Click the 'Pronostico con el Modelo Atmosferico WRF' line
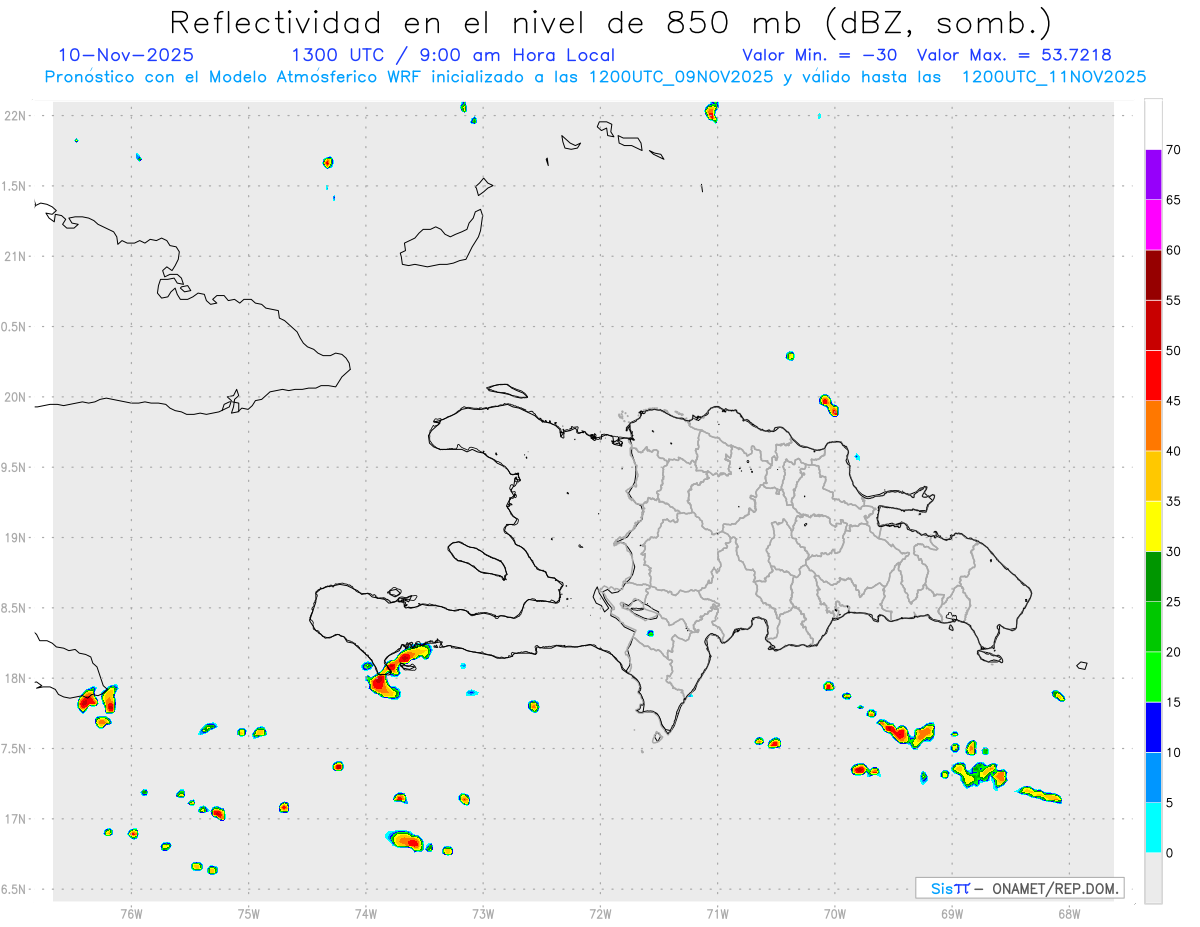The width and height of the screenshot is (1200, 927). click(595, 77)
